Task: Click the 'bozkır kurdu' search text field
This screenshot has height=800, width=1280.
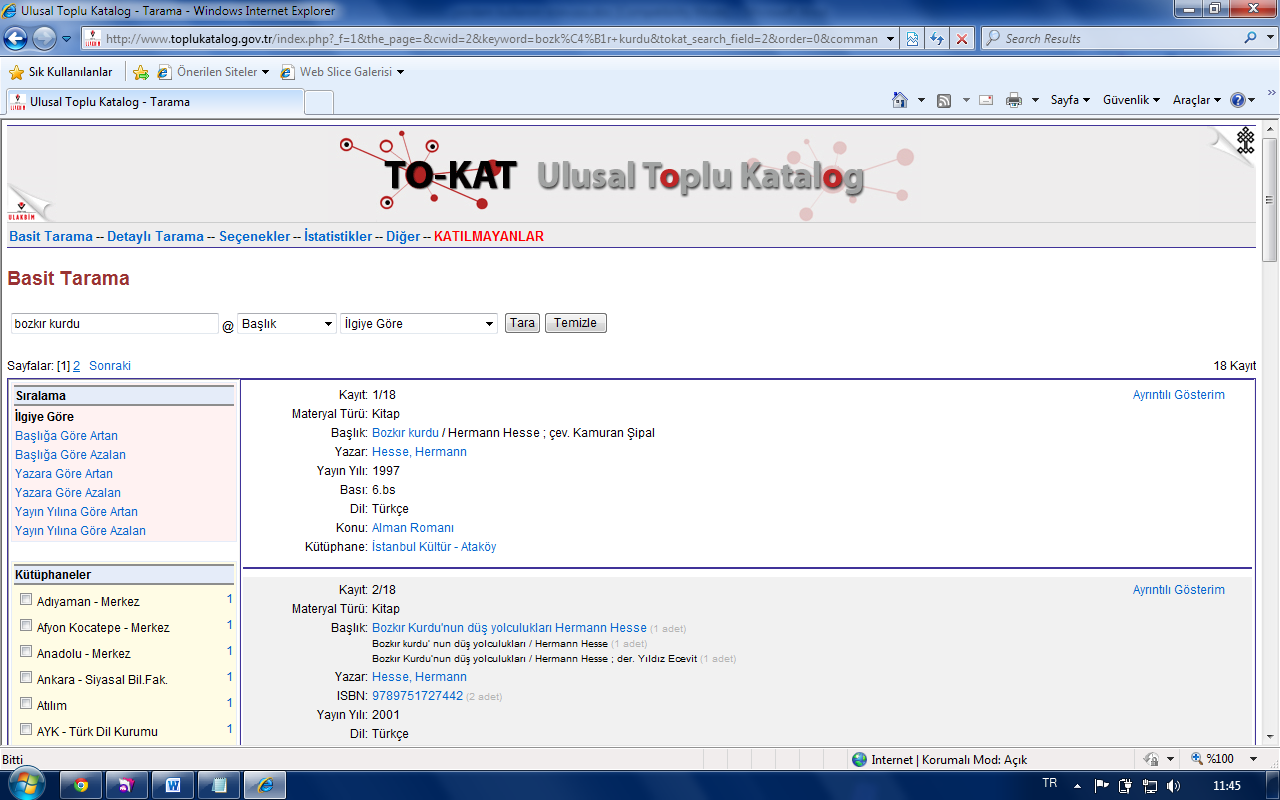Action: coord(114,324)
